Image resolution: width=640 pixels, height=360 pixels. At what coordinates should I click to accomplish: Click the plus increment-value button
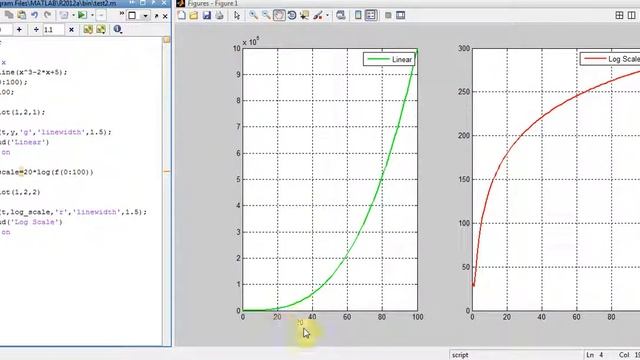click(19, 29)
